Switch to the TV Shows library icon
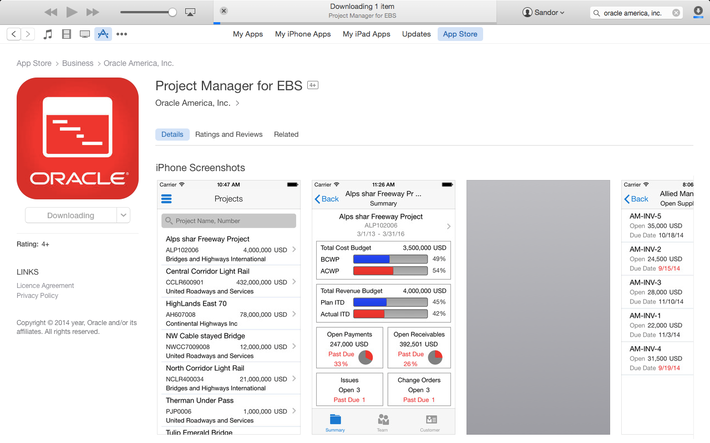This screenshot has width=710, height=443. 84,34
